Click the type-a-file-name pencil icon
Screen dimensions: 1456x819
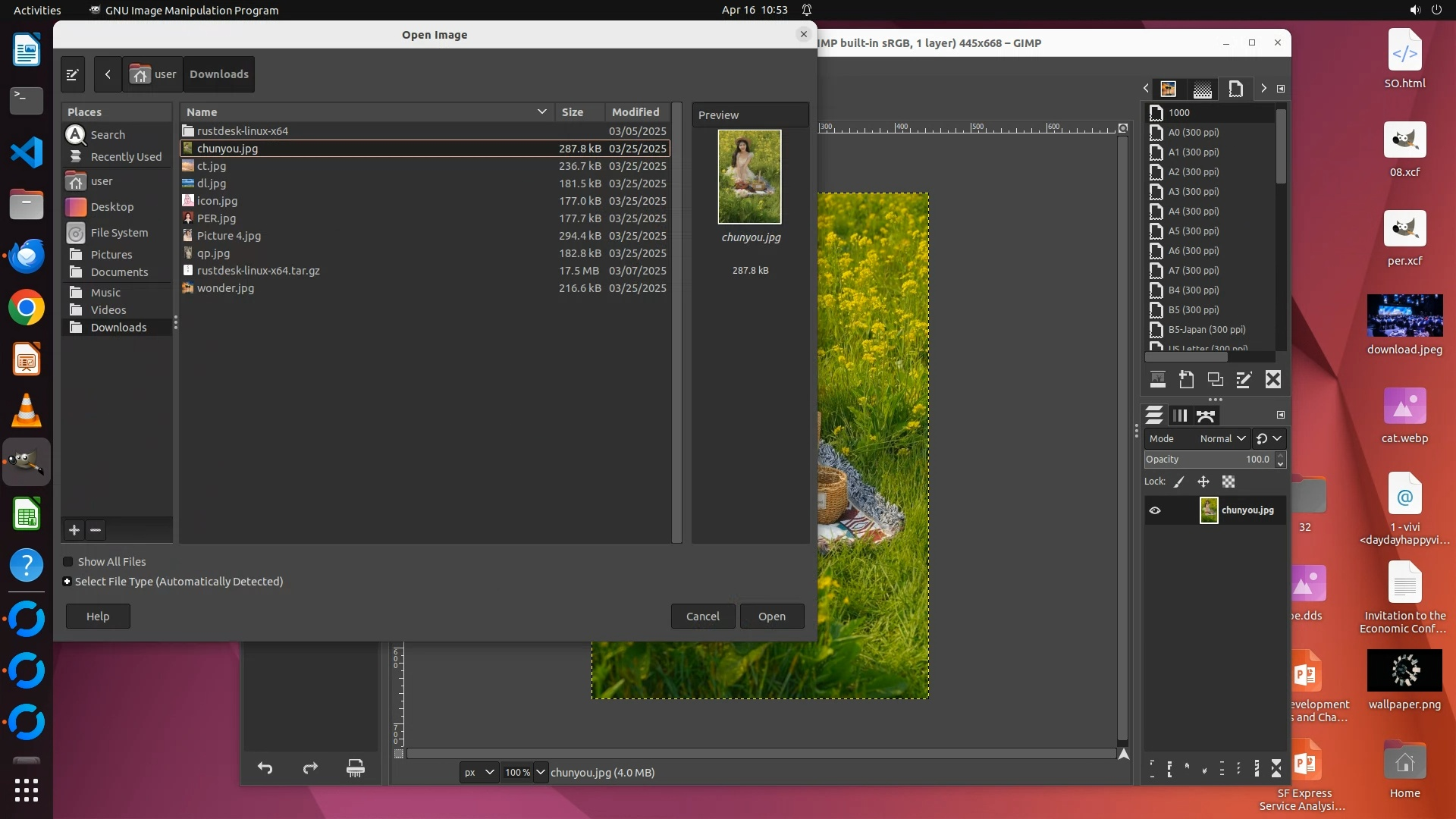click(73, 74)
